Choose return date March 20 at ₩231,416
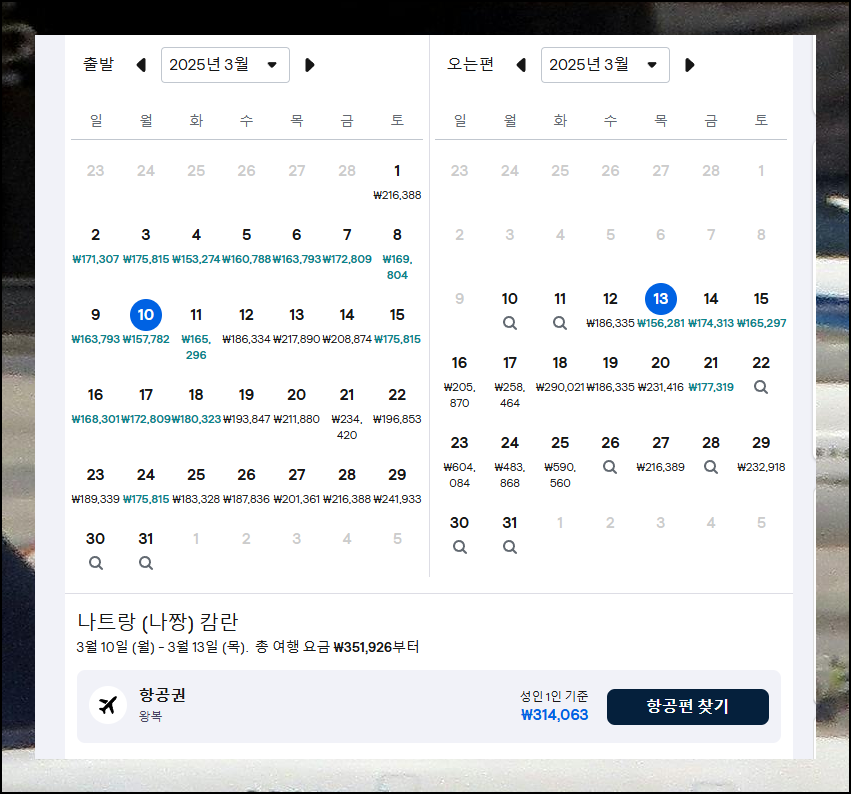This screenshot has width=851, height=794. 661,373
